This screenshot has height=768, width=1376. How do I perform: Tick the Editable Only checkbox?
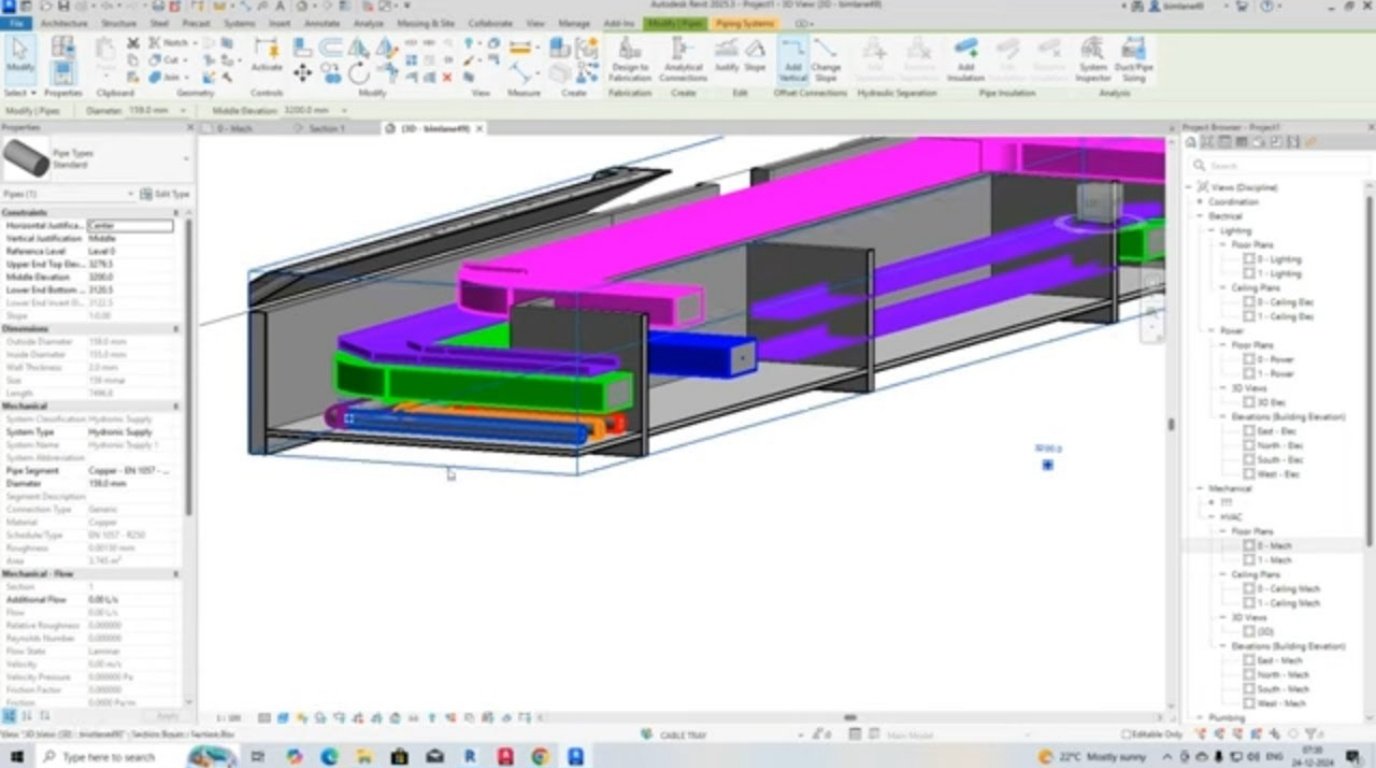pos(1127,735)
